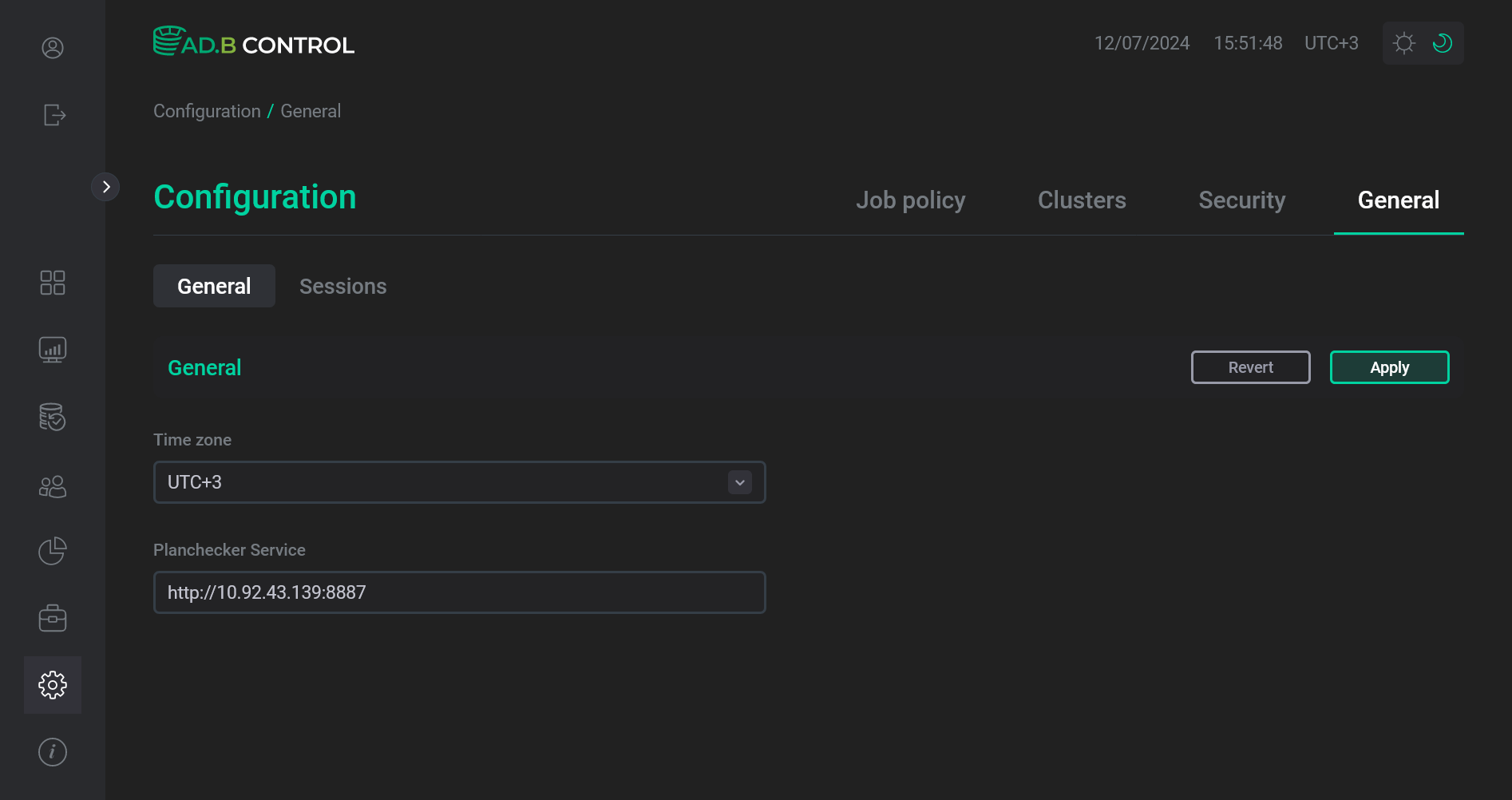The image size is (1512, 800).
Task: Open the user profile icon in sidebar
Action: pos(53,48)
